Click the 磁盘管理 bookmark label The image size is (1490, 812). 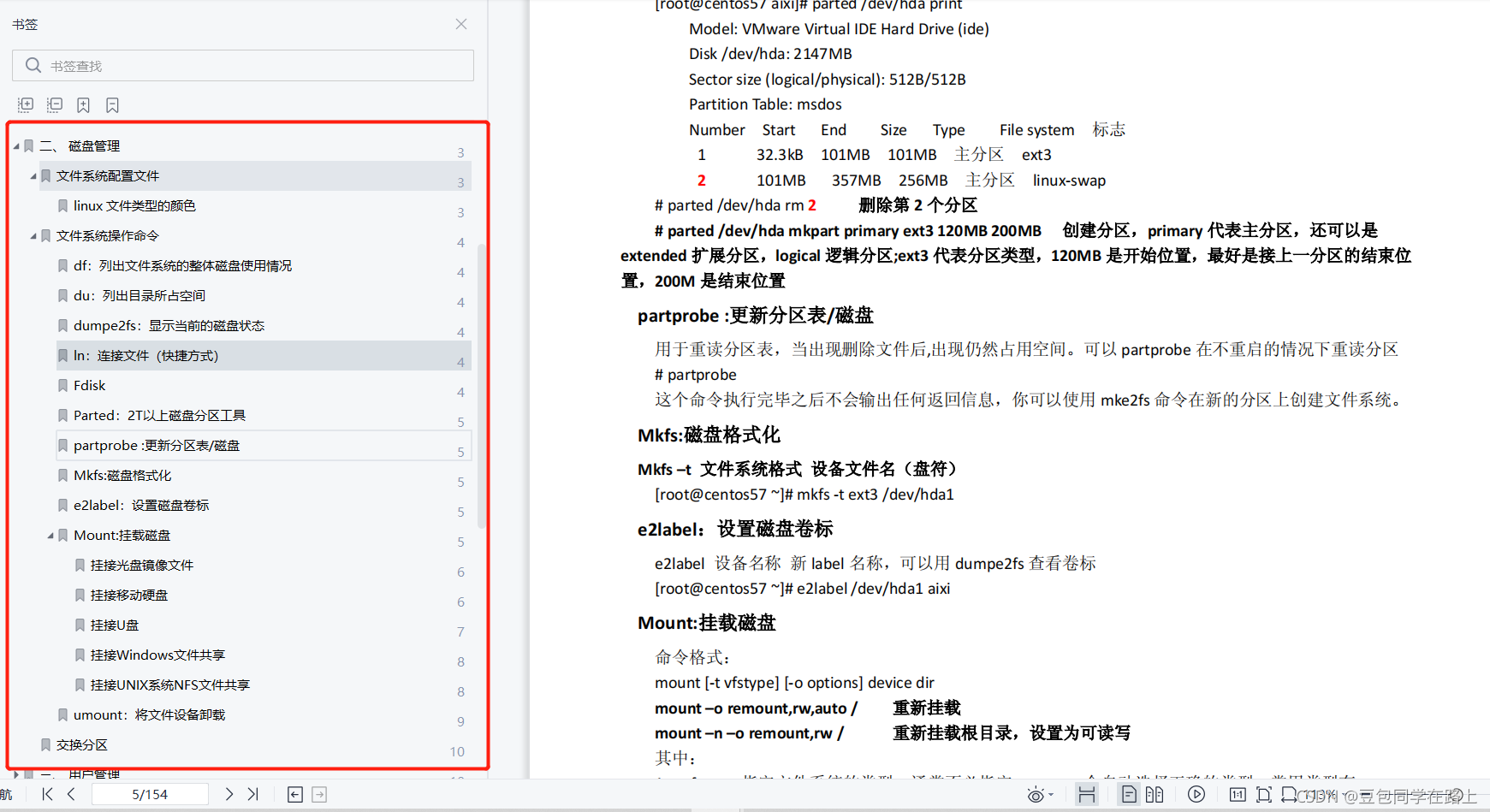click(x=94, y=146)
